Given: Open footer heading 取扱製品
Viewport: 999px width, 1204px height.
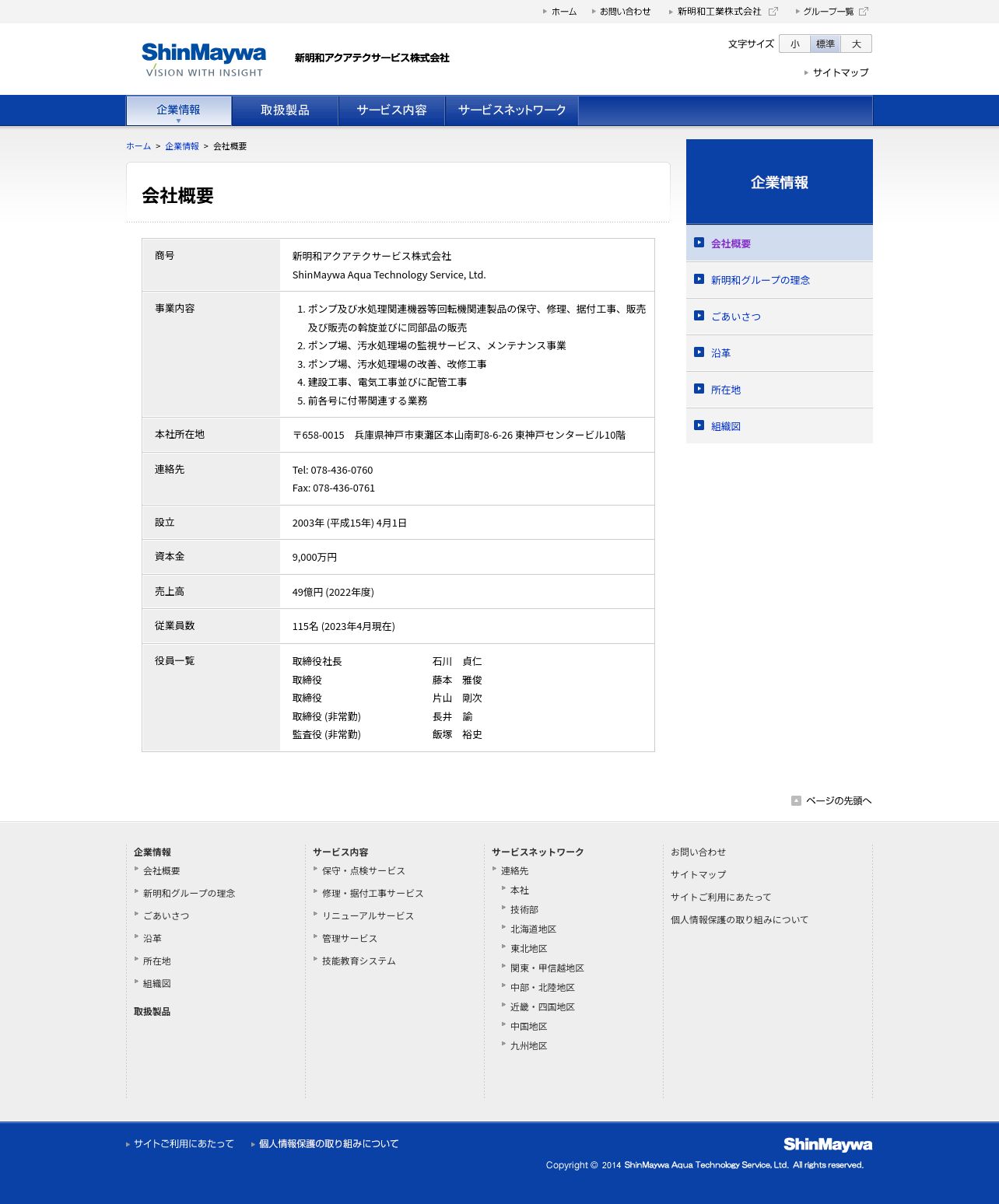Looking at the screenshot, I should point(152,1012).
